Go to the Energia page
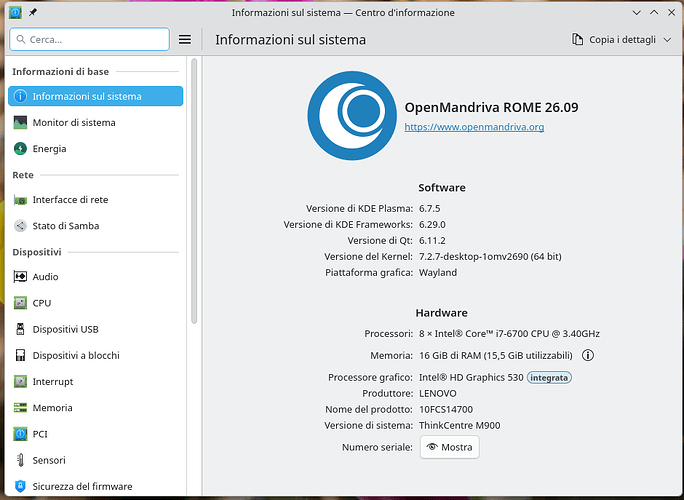Image resolution: width=684 pixels, height=500 pixels. (96, 149)
